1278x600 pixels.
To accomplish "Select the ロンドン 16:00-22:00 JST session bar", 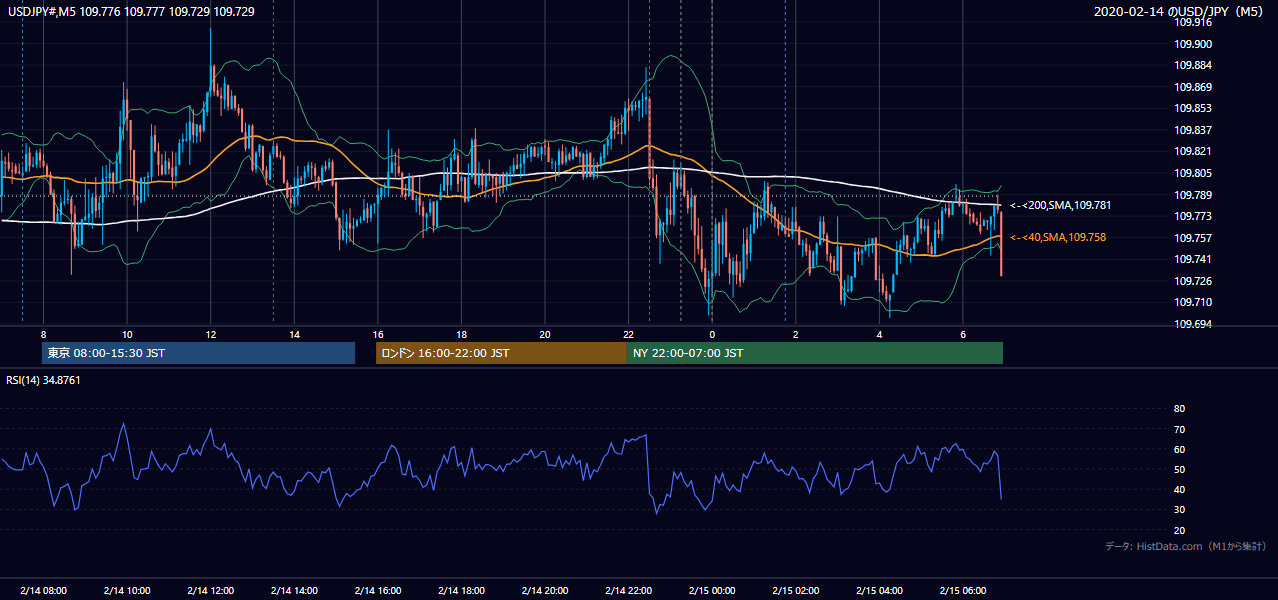I will coord(501,353).
